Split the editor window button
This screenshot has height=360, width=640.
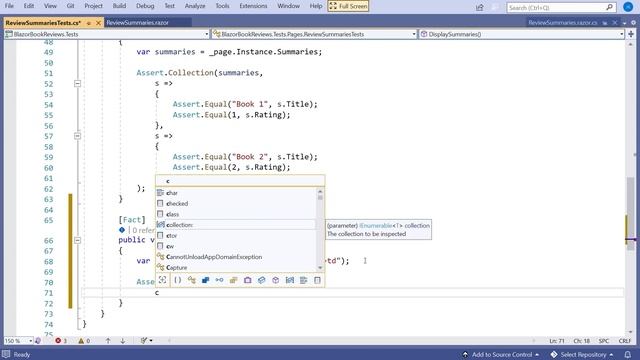coord(631,34)
